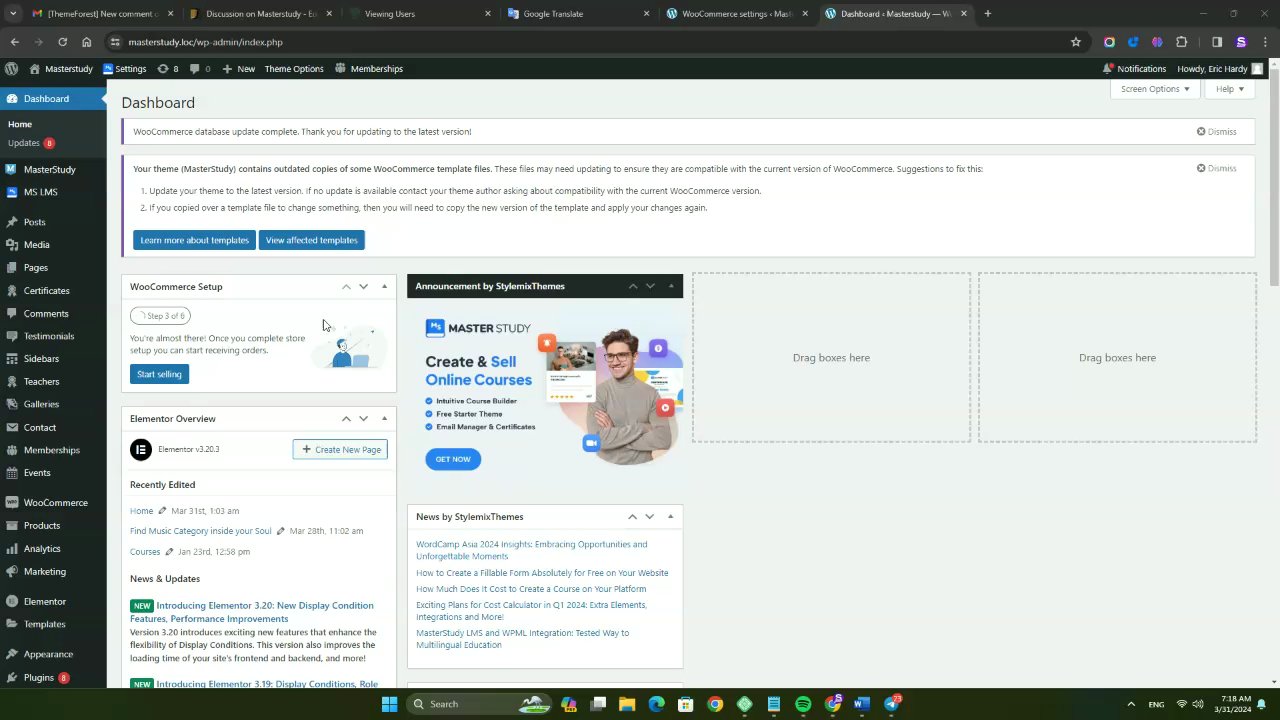Collapse the Elementor Overview panel
The image size is (1280, 720).
click(x=384, y=419)
